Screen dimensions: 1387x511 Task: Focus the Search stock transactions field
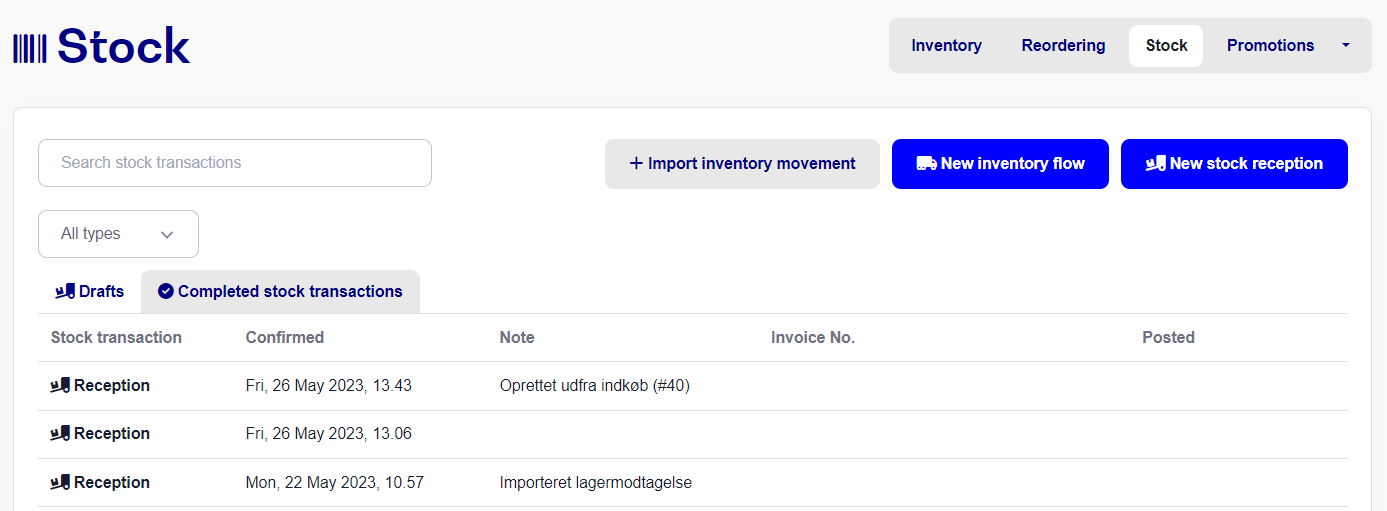point(235,163)
